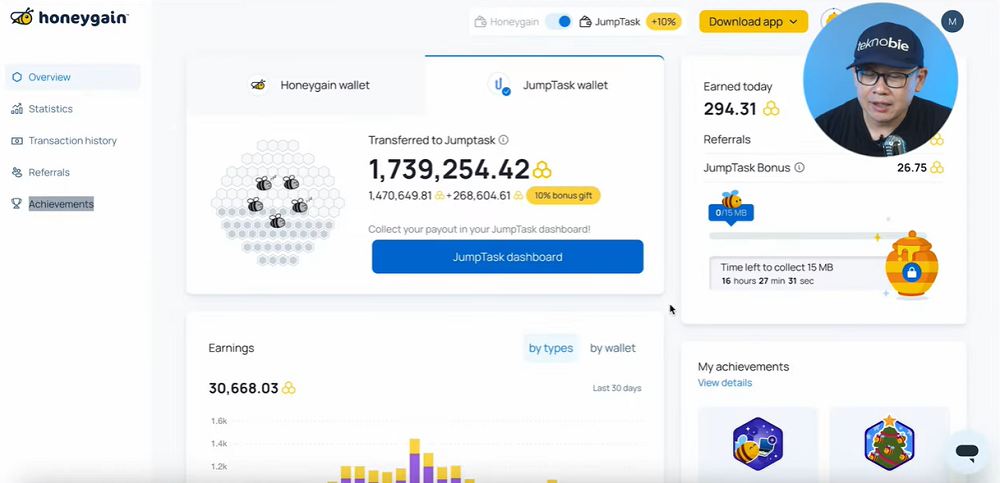Open the Referrals sidebar page
The image size is (1000, 483).
click(x=49, y=172)
